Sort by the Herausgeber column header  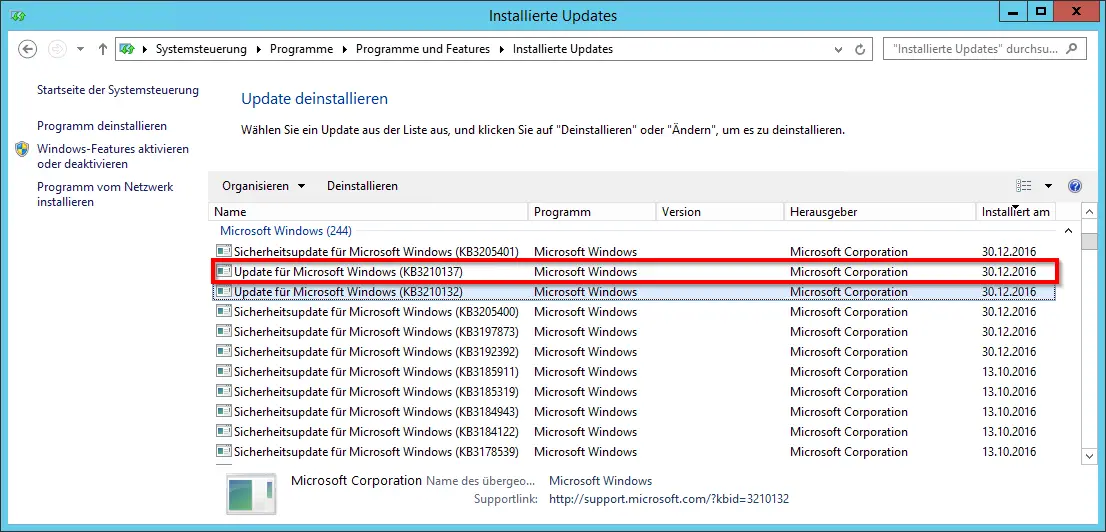(880, 212)
